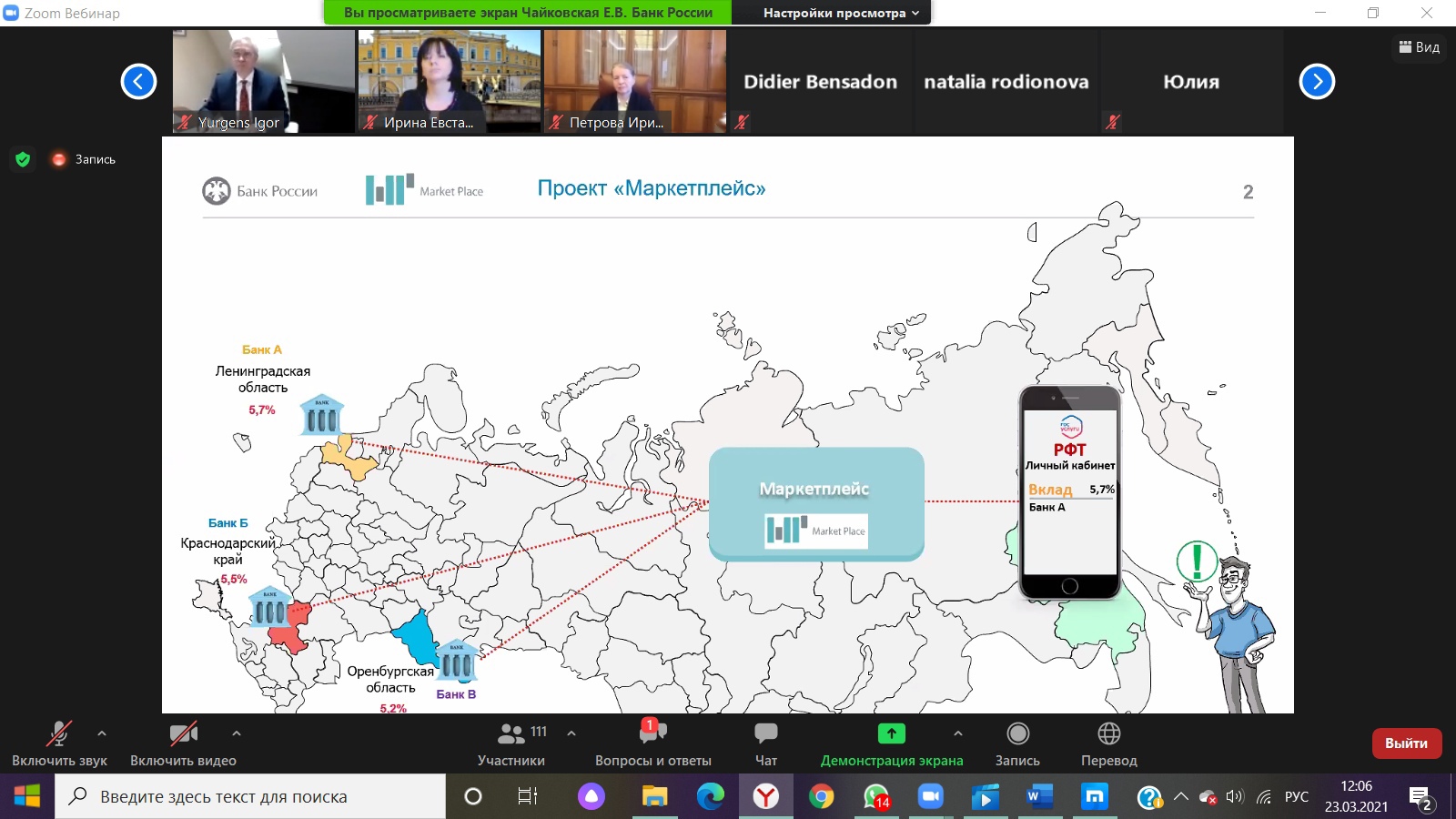Click the Record (Запись) toolbar icon
This screenshot has width=1456, height=819.
[x=1017, y=733]
